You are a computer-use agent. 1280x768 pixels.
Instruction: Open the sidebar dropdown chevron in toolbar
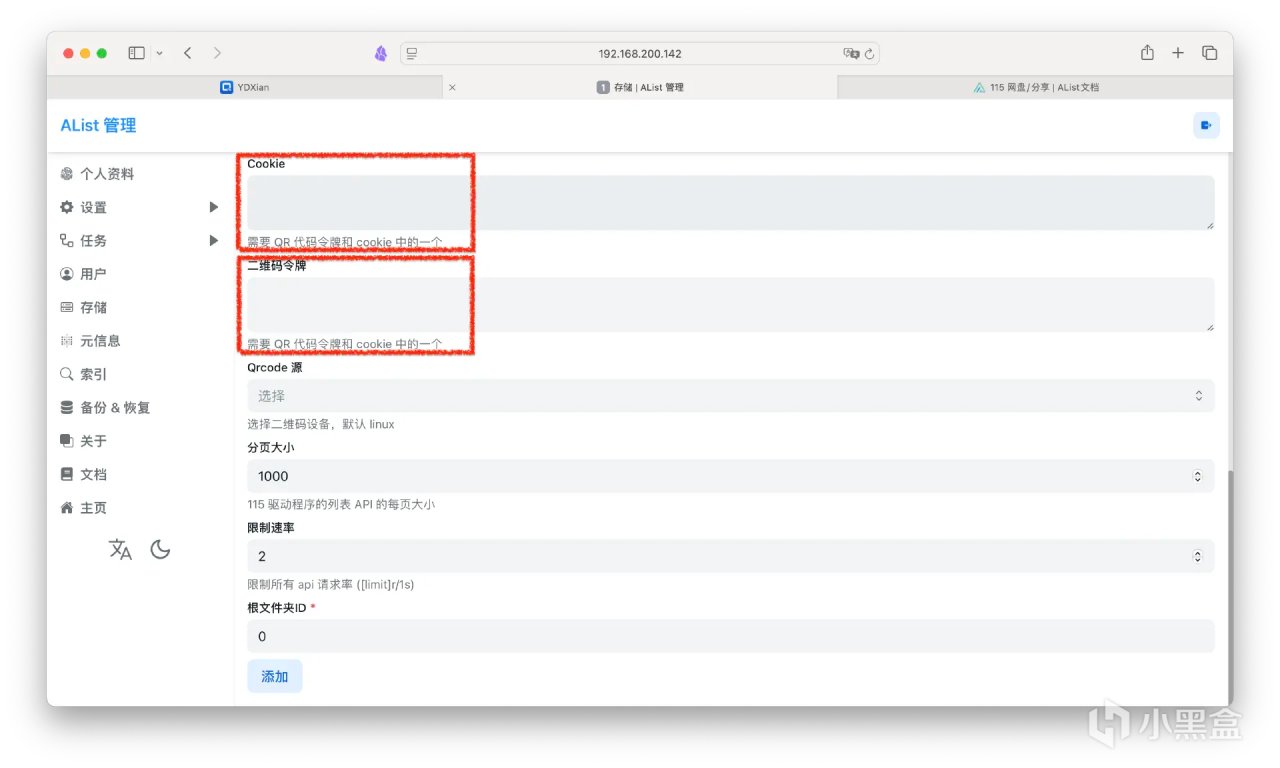[159, 53]
